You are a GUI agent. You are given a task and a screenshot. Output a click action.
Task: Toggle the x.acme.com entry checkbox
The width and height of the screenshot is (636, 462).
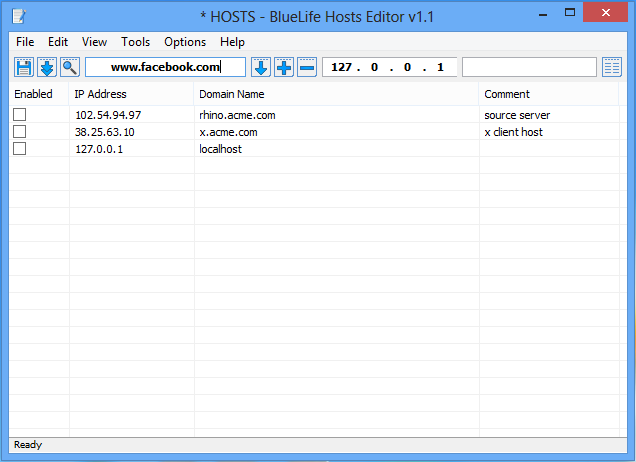(19, 132)
